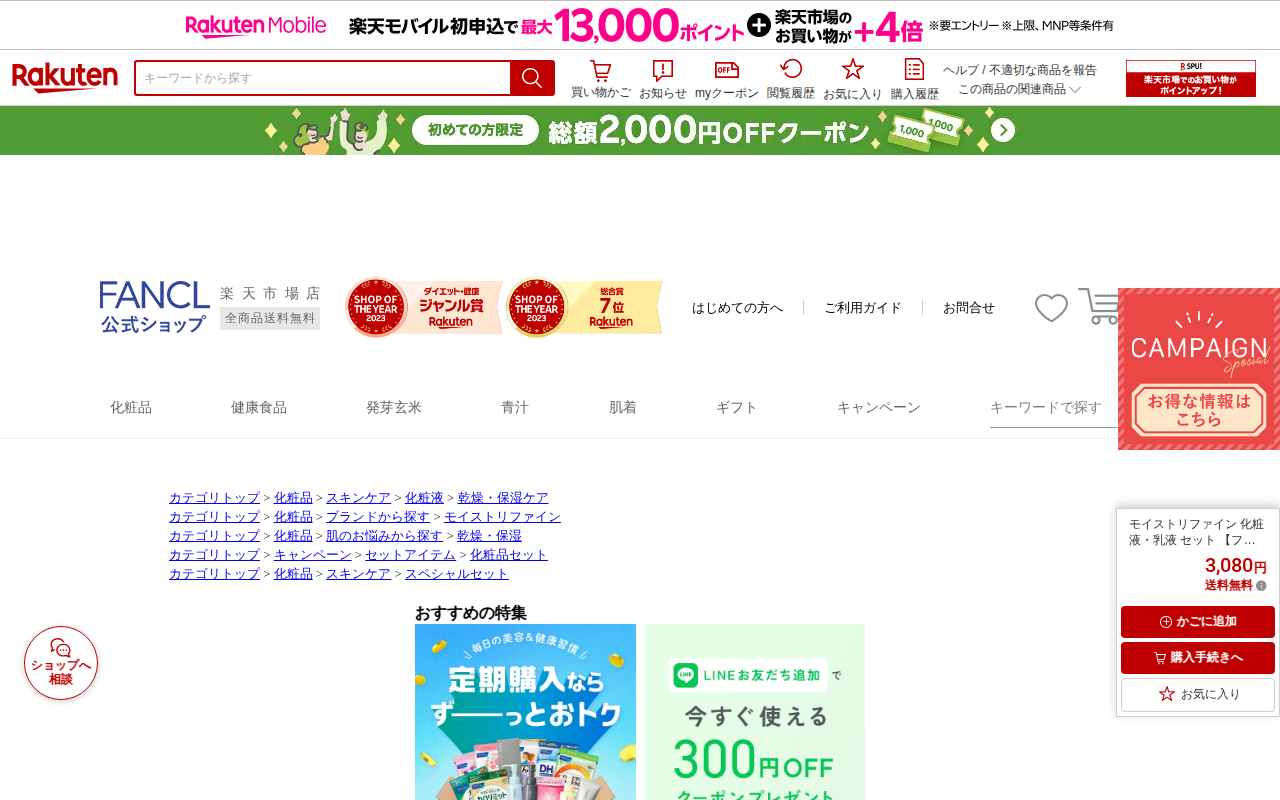Image resolution: width=1280 pixels, height=800 pixels.
Task: Focus the Rakuten keyword search field
Action: pyautogui.click(x=323, y=78)
